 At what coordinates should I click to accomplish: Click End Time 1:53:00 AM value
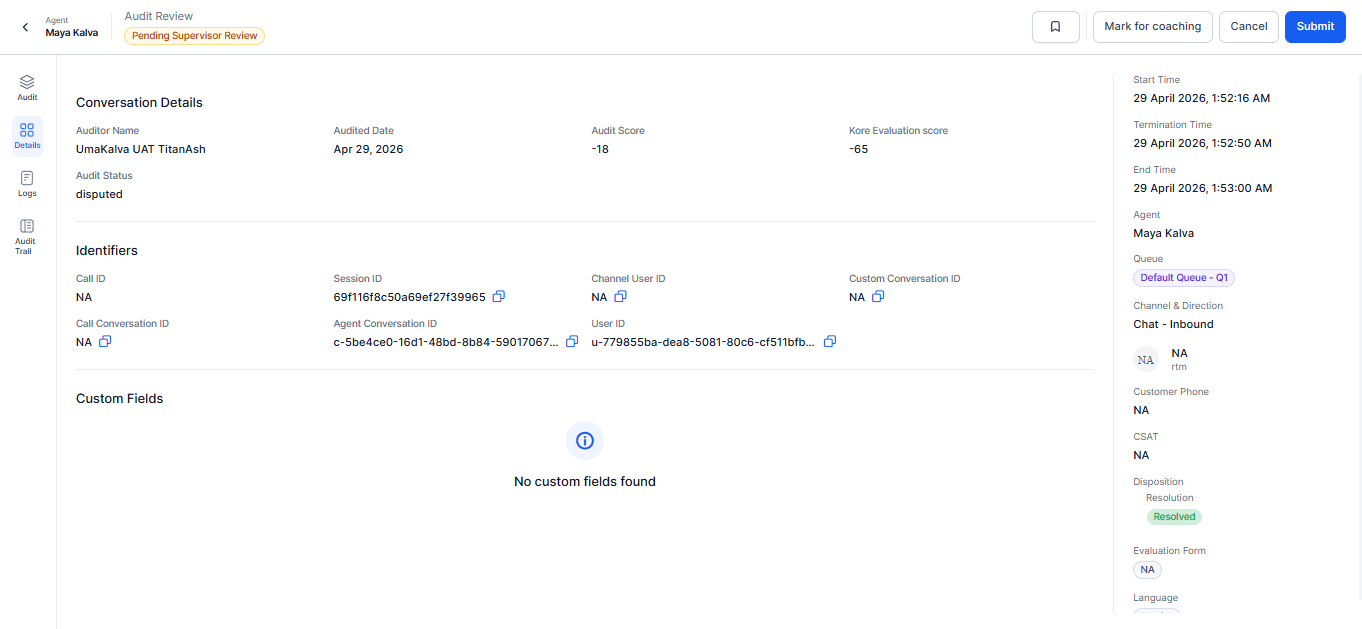point(1203,188)
